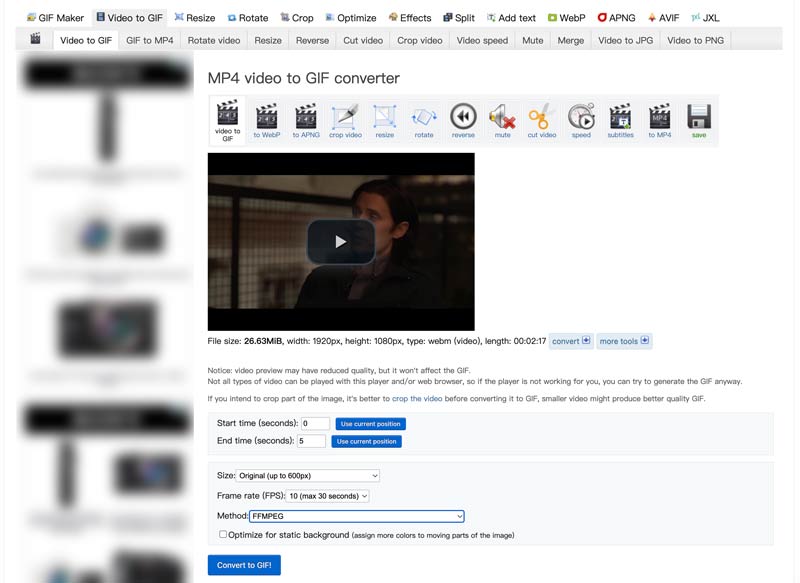800x583 pixels.
Task: Select the mute speaker toolbar icon
Action: pyautogui.click(x=503, y=120)
